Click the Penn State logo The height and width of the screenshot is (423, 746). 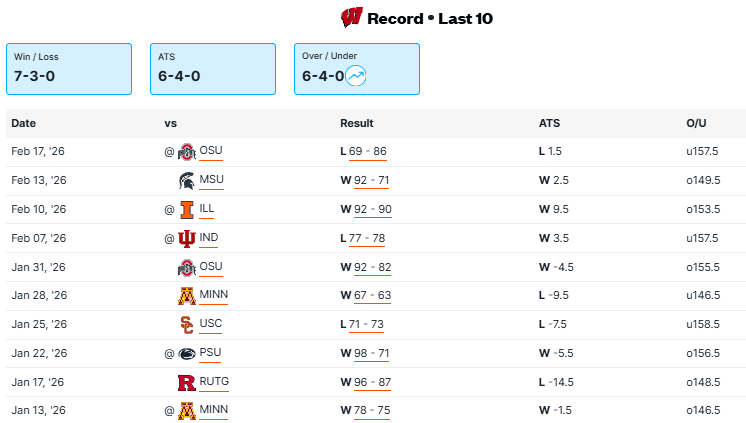186,354
